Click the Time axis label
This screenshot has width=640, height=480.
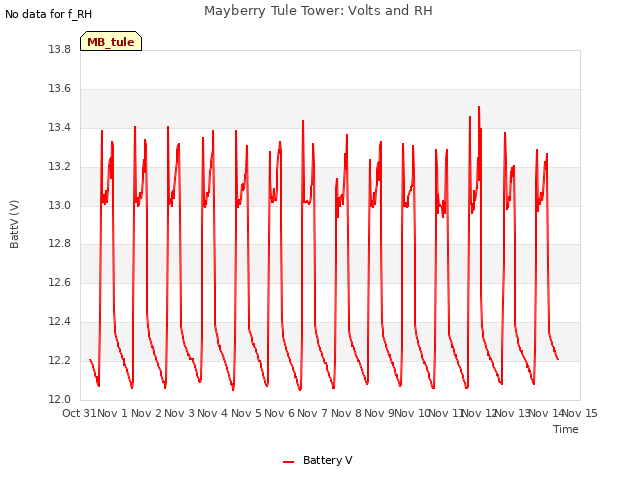(x=566, y=429)
